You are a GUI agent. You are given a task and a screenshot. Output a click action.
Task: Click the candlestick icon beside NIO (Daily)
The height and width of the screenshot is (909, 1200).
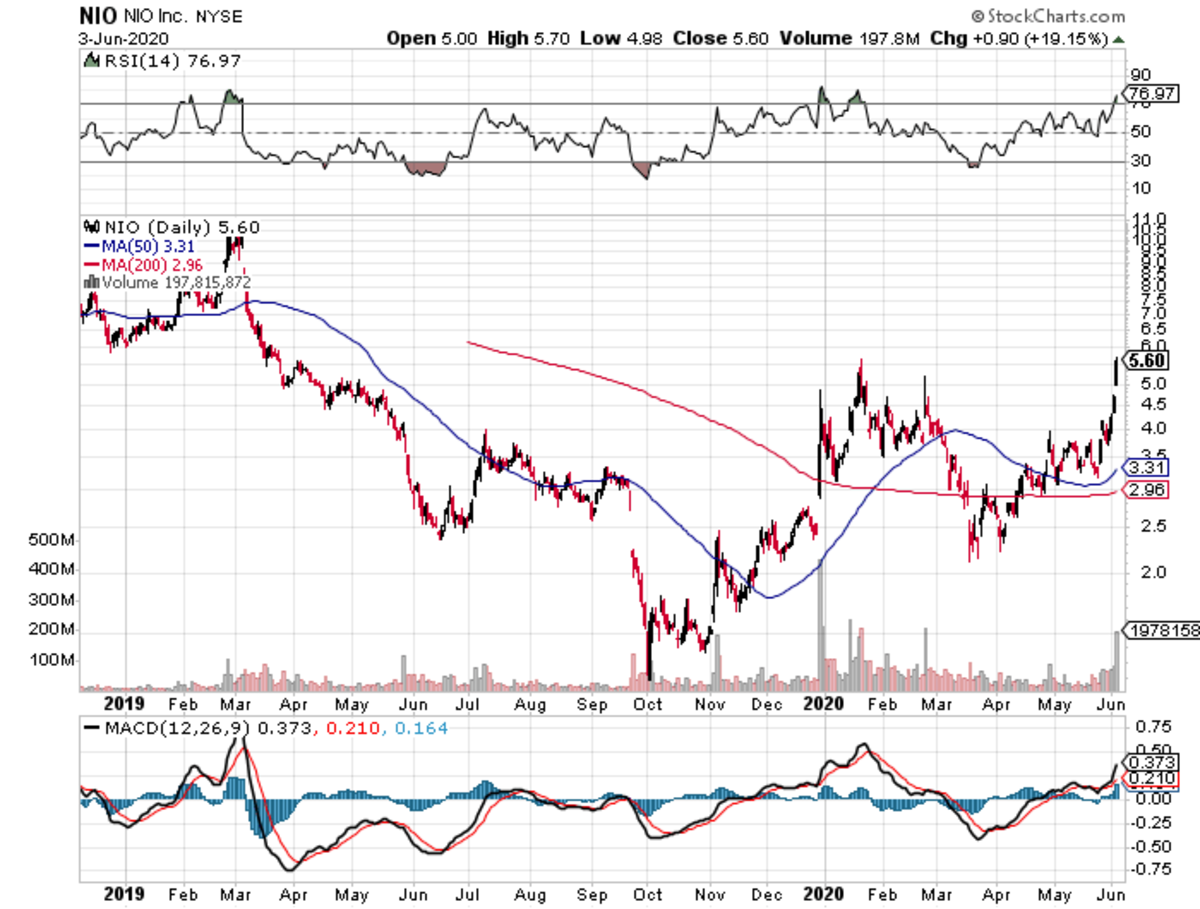(x=92, y=227)
